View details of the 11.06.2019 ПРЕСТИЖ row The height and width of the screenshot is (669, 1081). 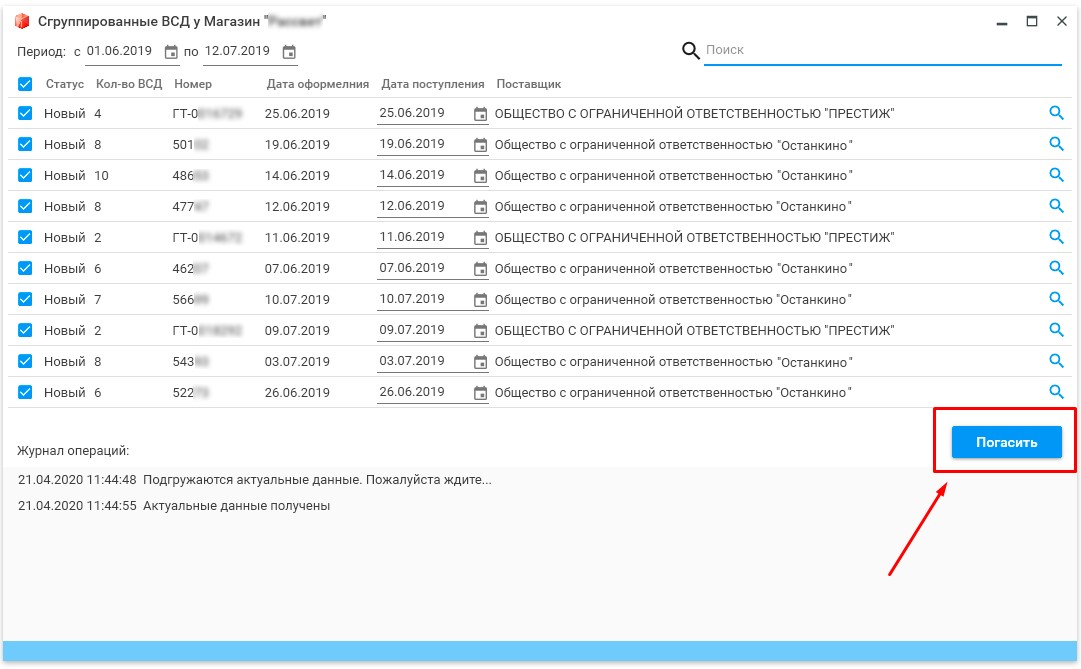tap(1056, 237)
